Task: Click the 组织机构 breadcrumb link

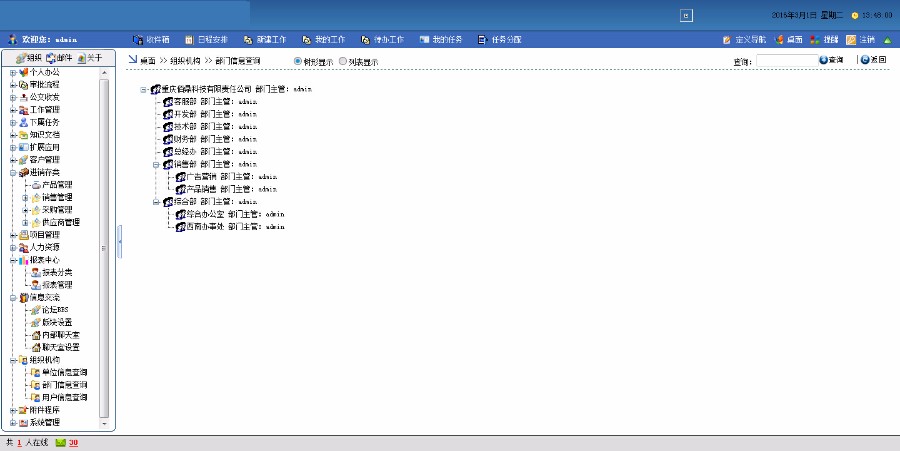Action: coord(185,61)
